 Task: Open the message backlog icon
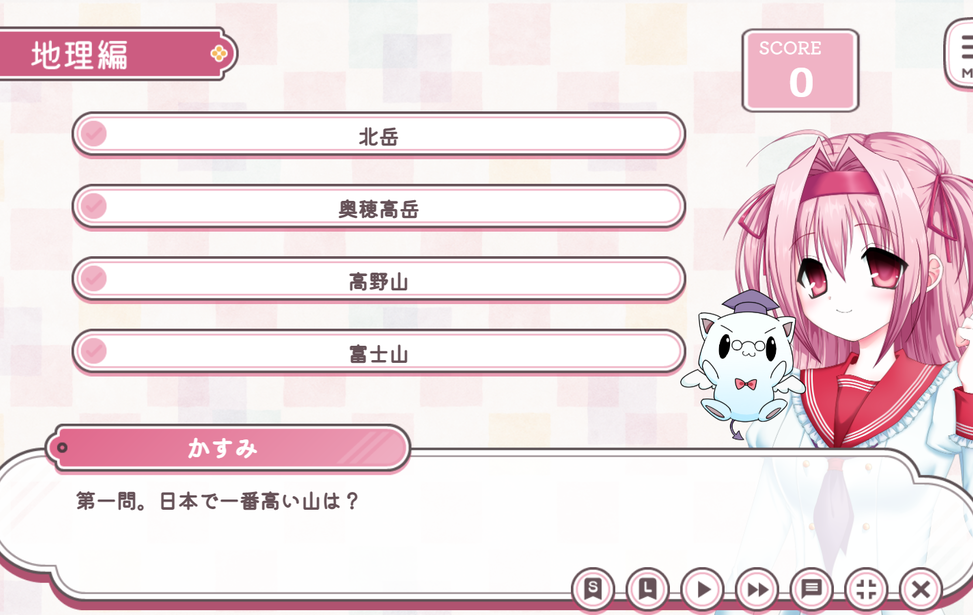coord(811,588)
